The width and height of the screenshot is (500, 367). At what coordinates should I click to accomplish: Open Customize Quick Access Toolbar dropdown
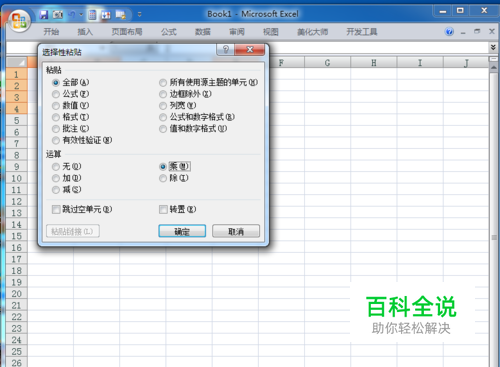[139, 14]
